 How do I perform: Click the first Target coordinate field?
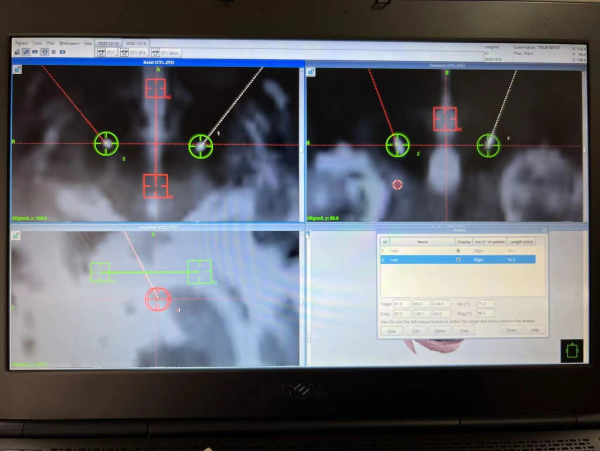point(403,303)
